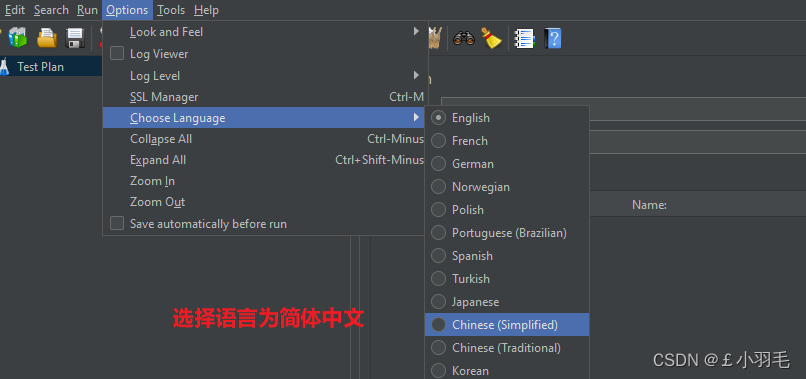806x379 pixels.
Task: Close the Options menu via menu bar
Action: click(127, 10)
